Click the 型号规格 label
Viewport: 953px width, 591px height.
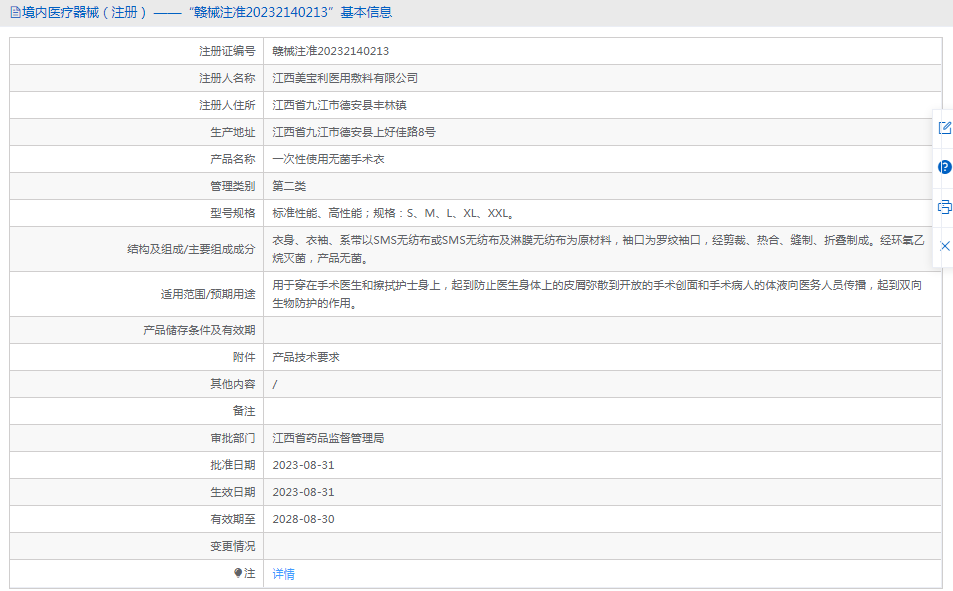233,213
